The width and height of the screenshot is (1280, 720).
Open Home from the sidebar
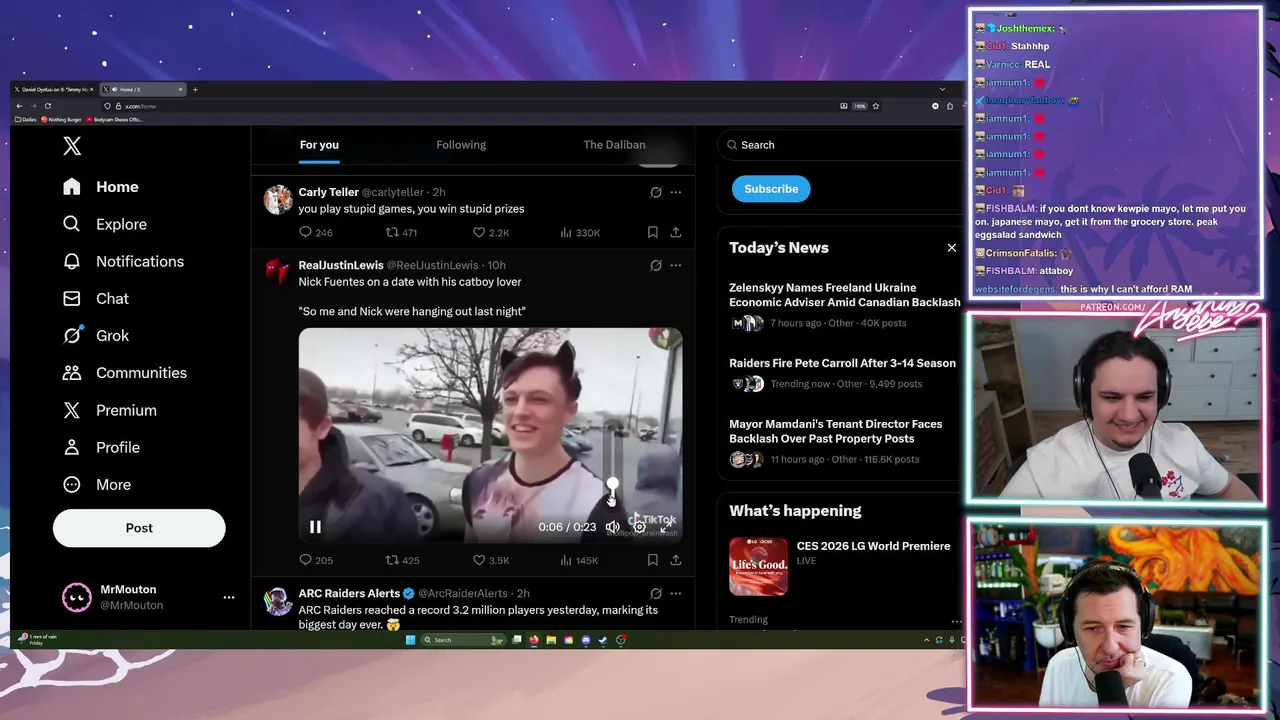[x=100, y=187]
